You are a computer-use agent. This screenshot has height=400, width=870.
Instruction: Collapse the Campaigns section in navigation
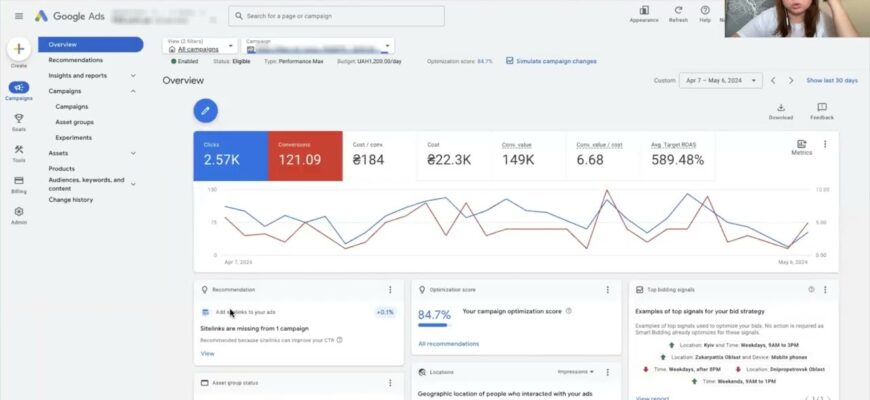pos(133,91)
